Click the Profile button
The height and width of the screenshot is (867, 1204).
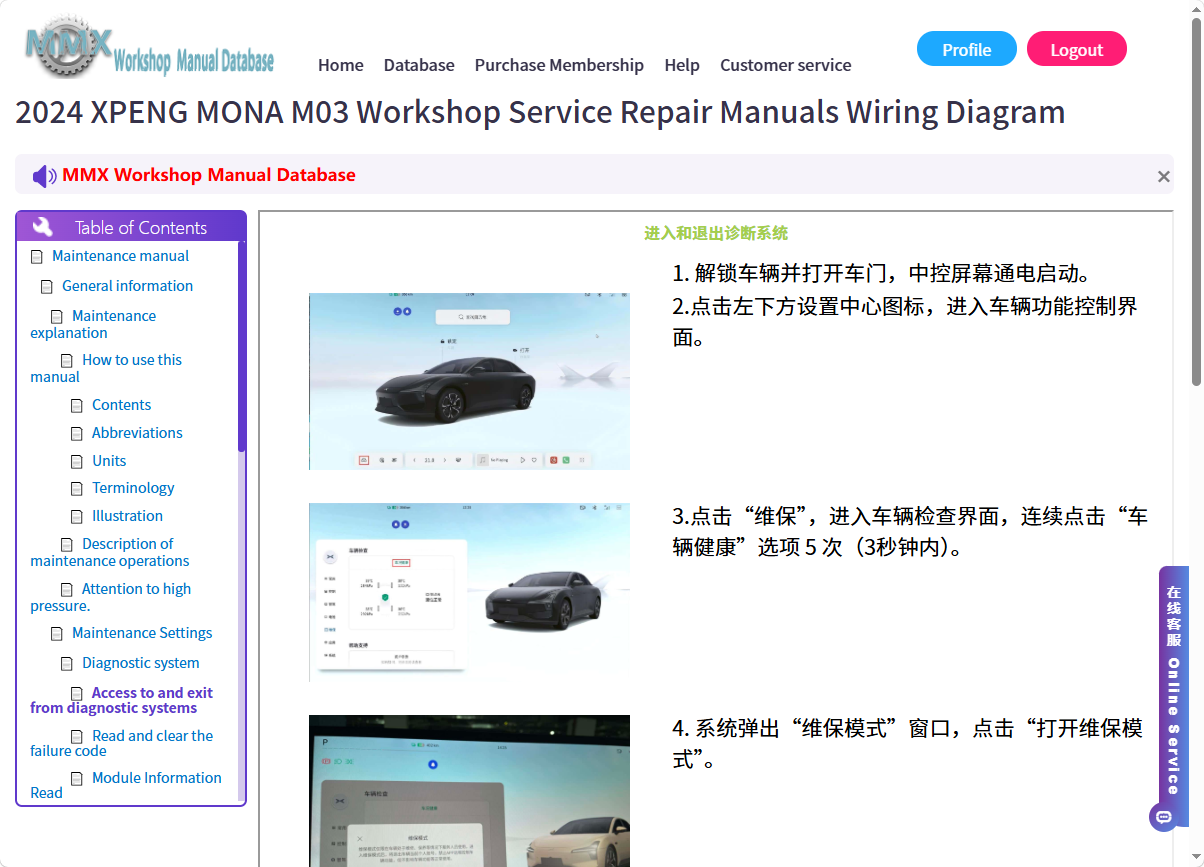(967, 49)
